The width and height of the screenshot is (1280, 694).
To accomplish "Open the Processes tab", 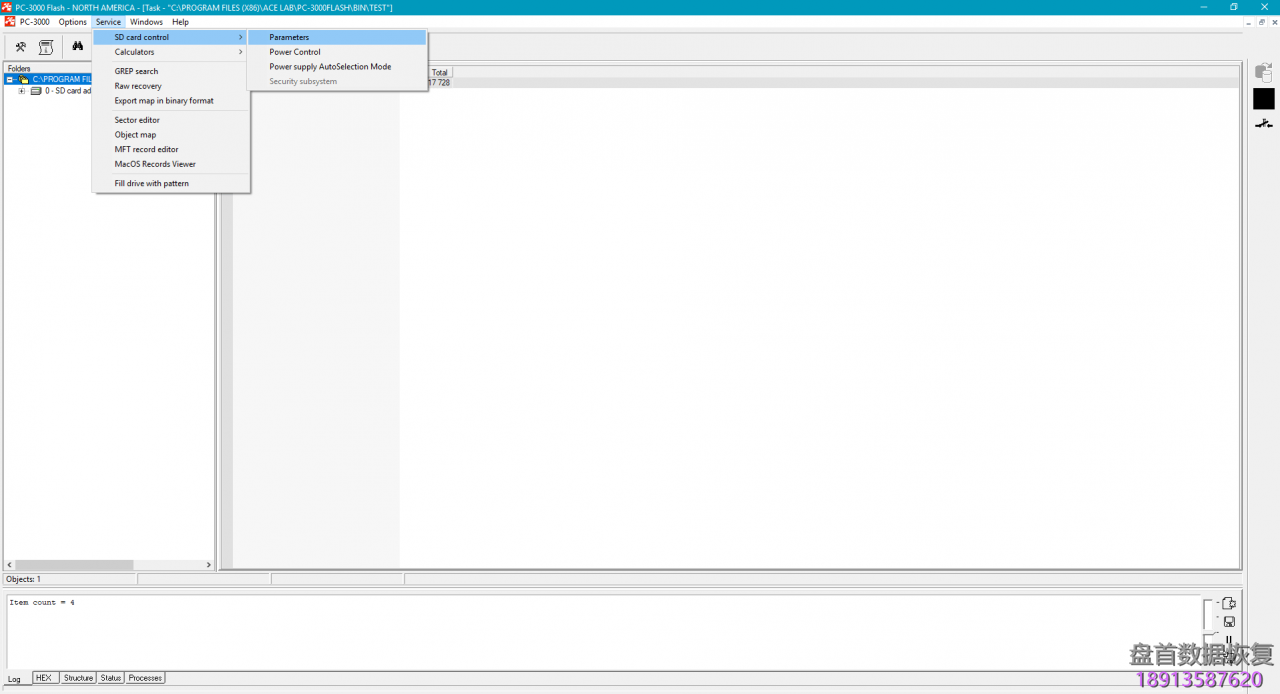I will (x=145, y=678).
